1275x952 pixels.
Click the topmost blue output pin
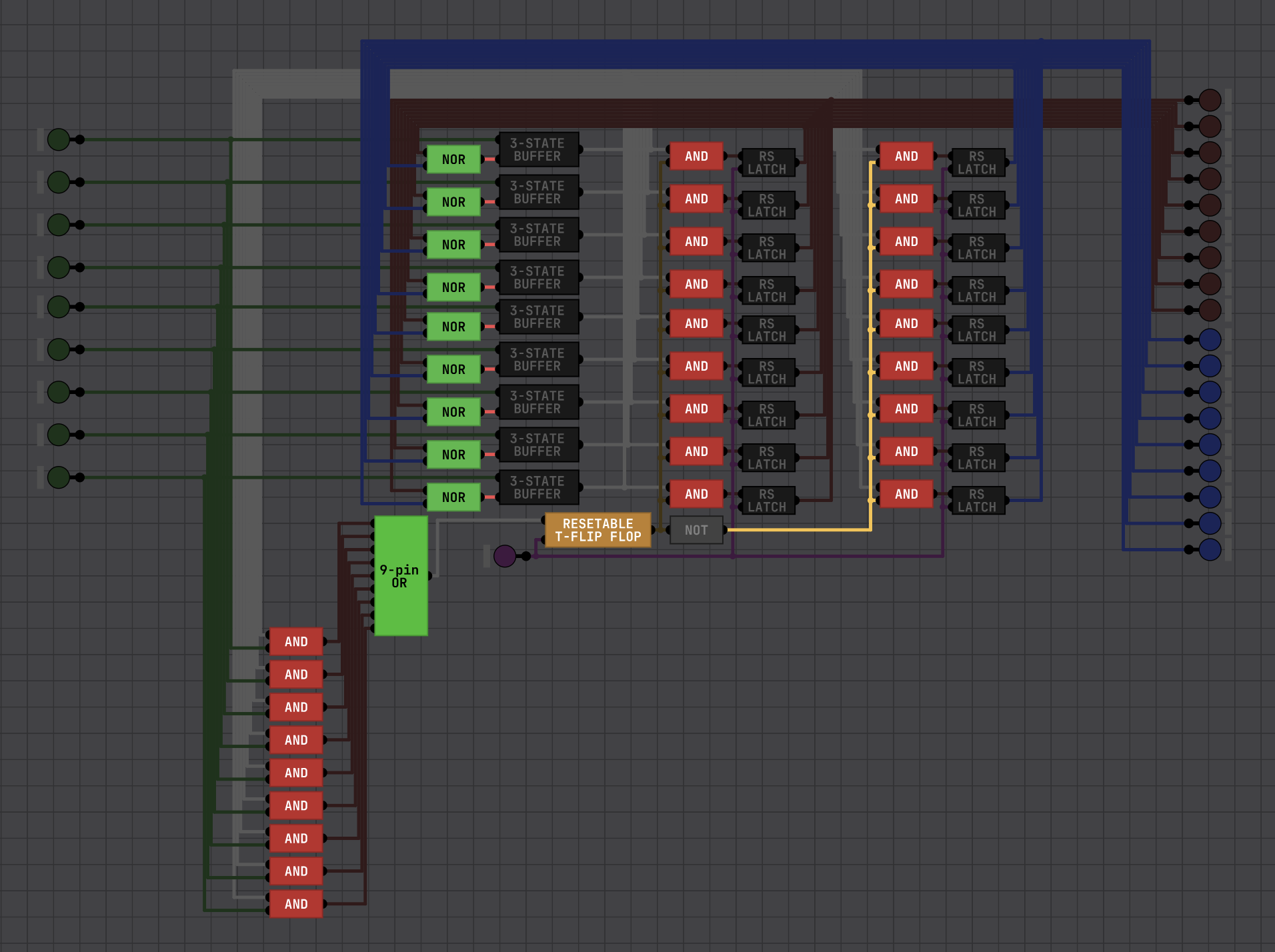click(x=1210, y=339)
